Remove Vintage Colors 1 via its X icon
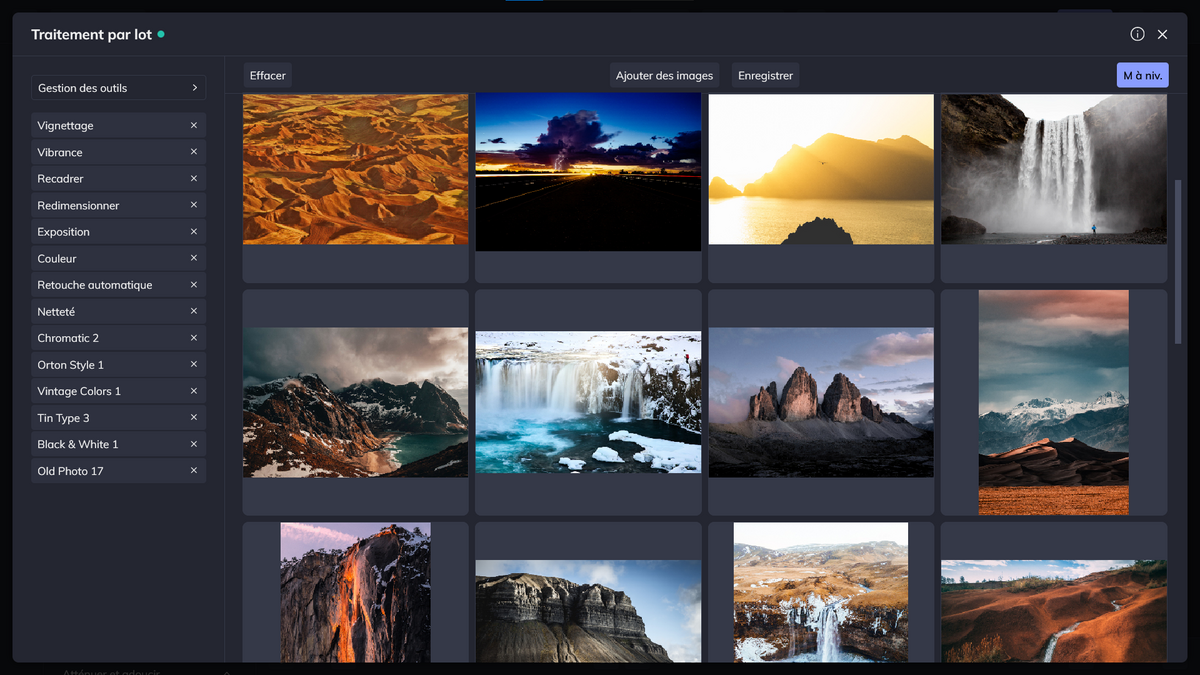This screenshot has width=1200, height=675. (x=194, y=391)
